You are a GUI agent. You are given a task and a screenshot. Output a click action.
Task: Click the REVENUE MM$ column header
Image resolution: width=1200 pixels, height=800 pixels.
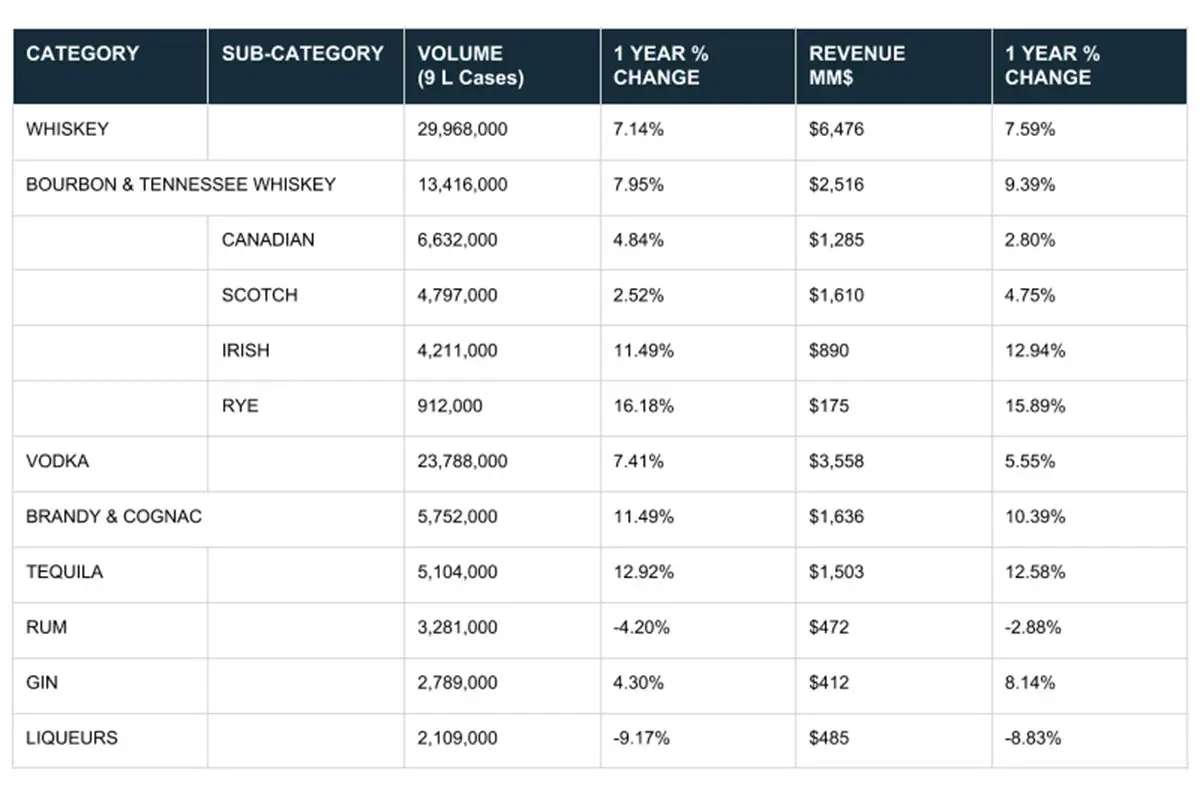[x=856, y=66]
